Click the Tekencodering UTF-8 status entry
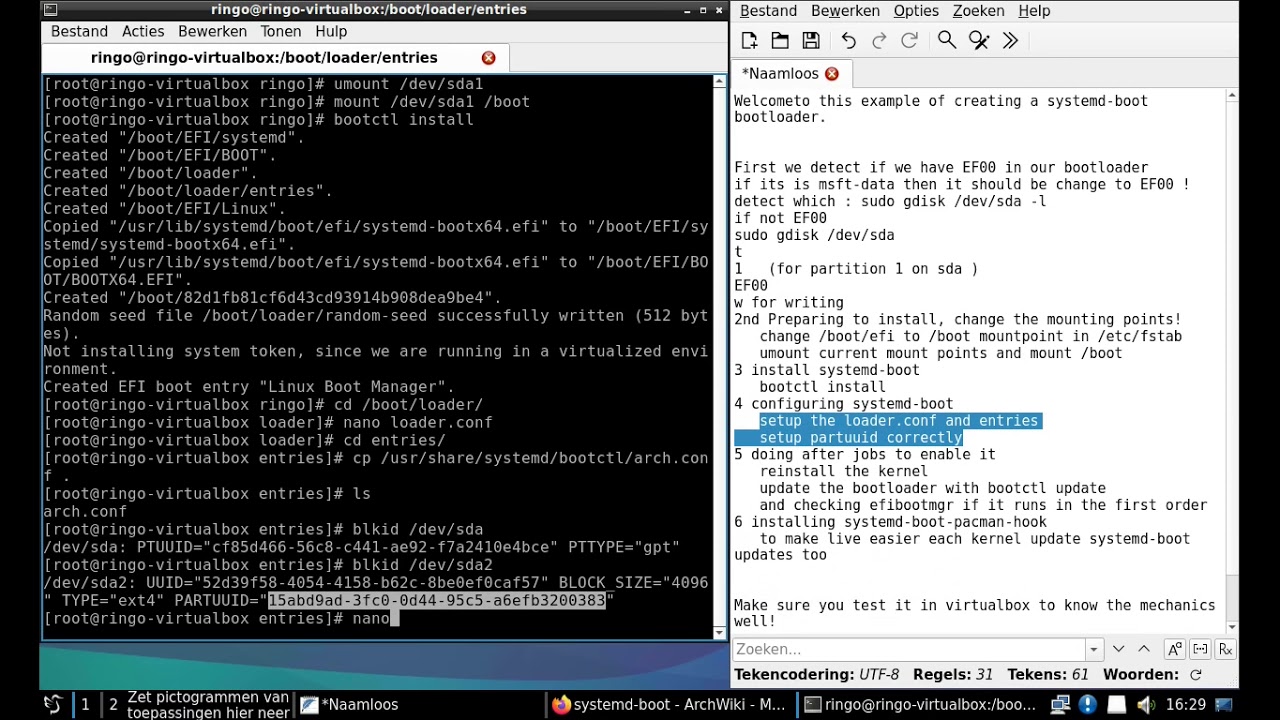The height and width of the screenshot is (720, 1280). 816,675
